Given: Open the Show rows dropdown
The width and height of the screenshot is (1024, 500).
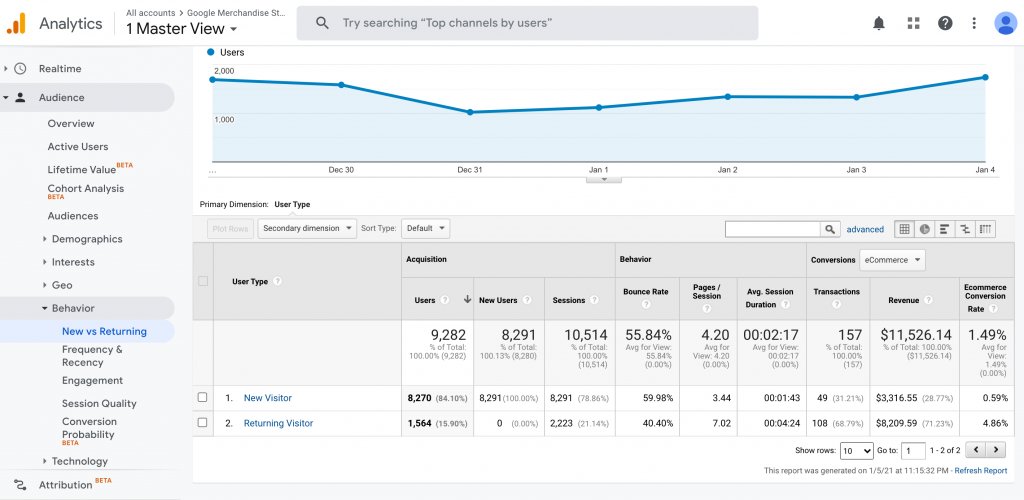Looking at the screenshot, I should [857, 450].
